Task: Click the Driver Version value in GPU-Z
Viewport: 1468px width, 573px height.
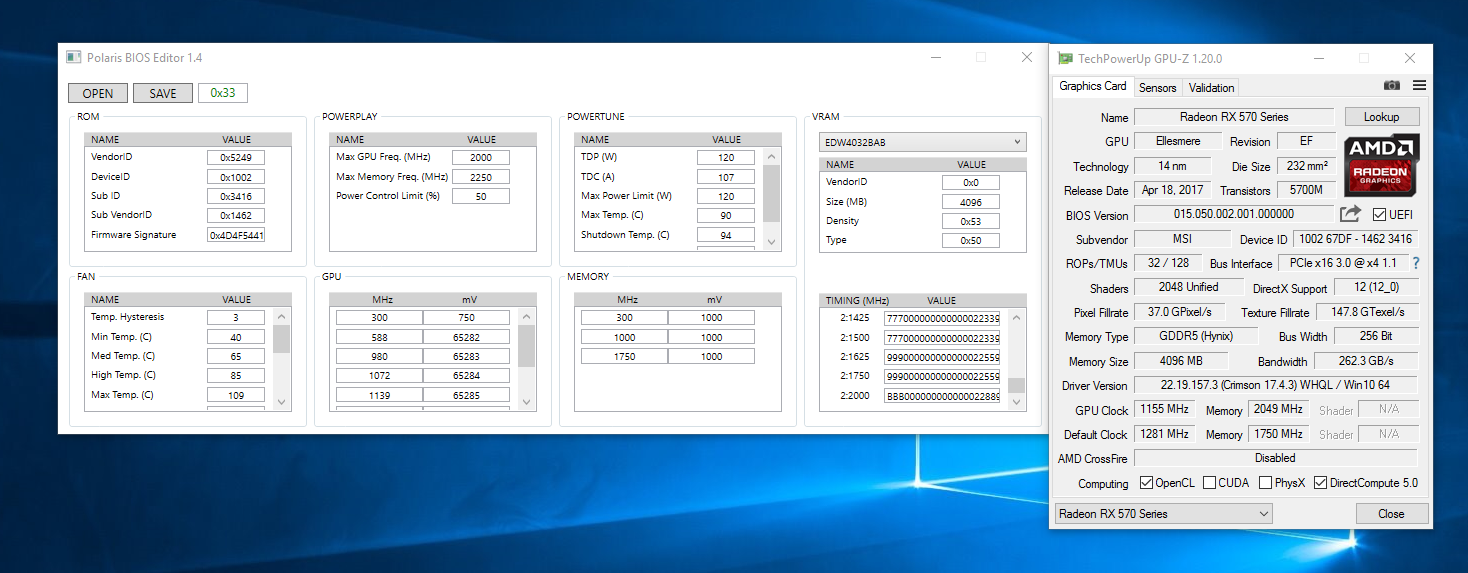Action: (x=1276, y=385)
